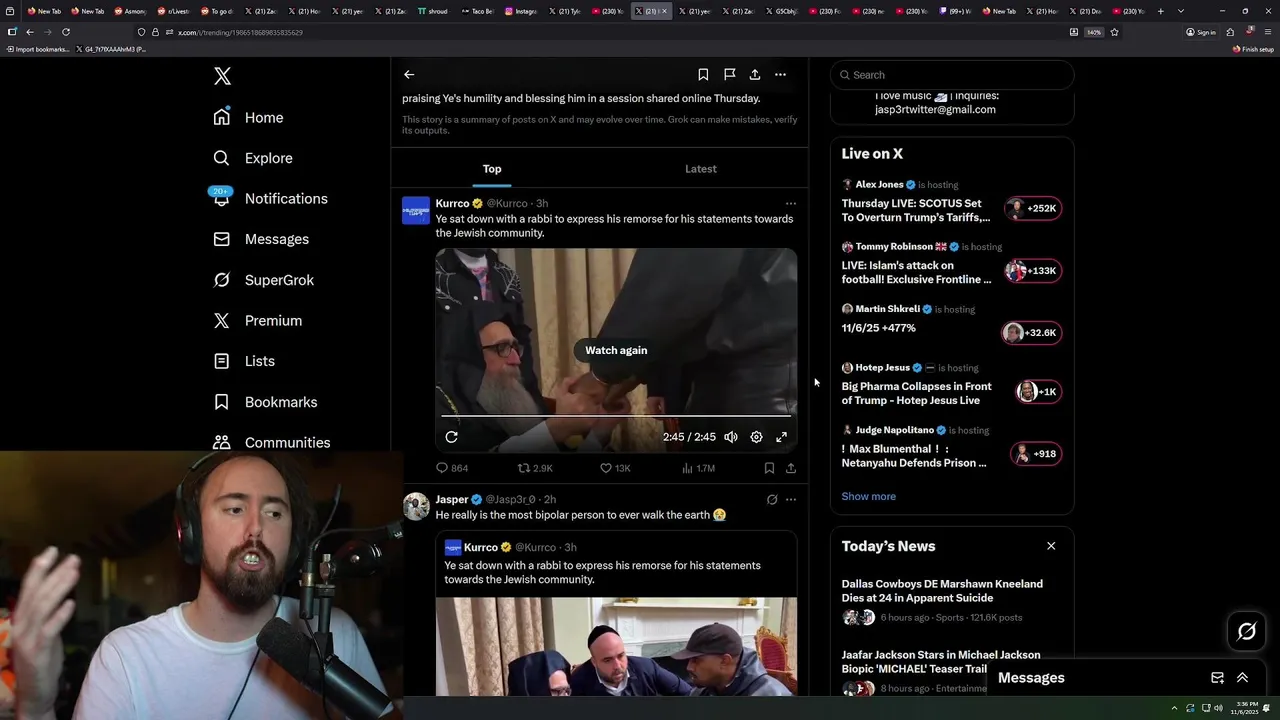Bookmark Kurrco's post
The image size is (1280, 720).
tap(769, 468)
